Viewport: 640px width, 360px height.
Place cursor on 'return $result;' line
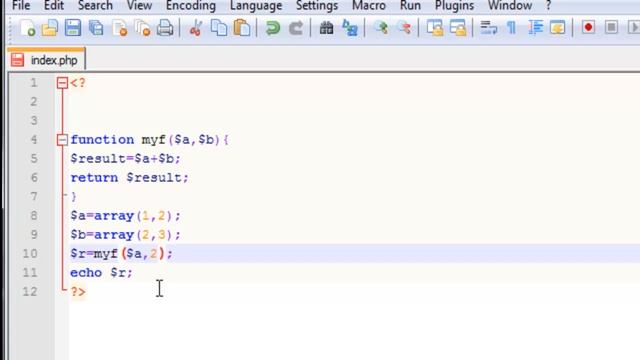129,178
